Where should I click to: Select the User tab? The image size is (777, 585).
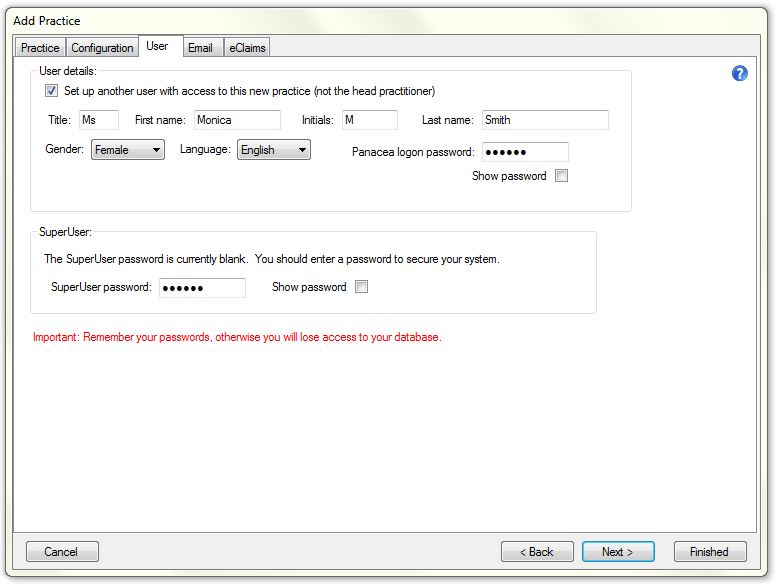click(x=157, y=46)
